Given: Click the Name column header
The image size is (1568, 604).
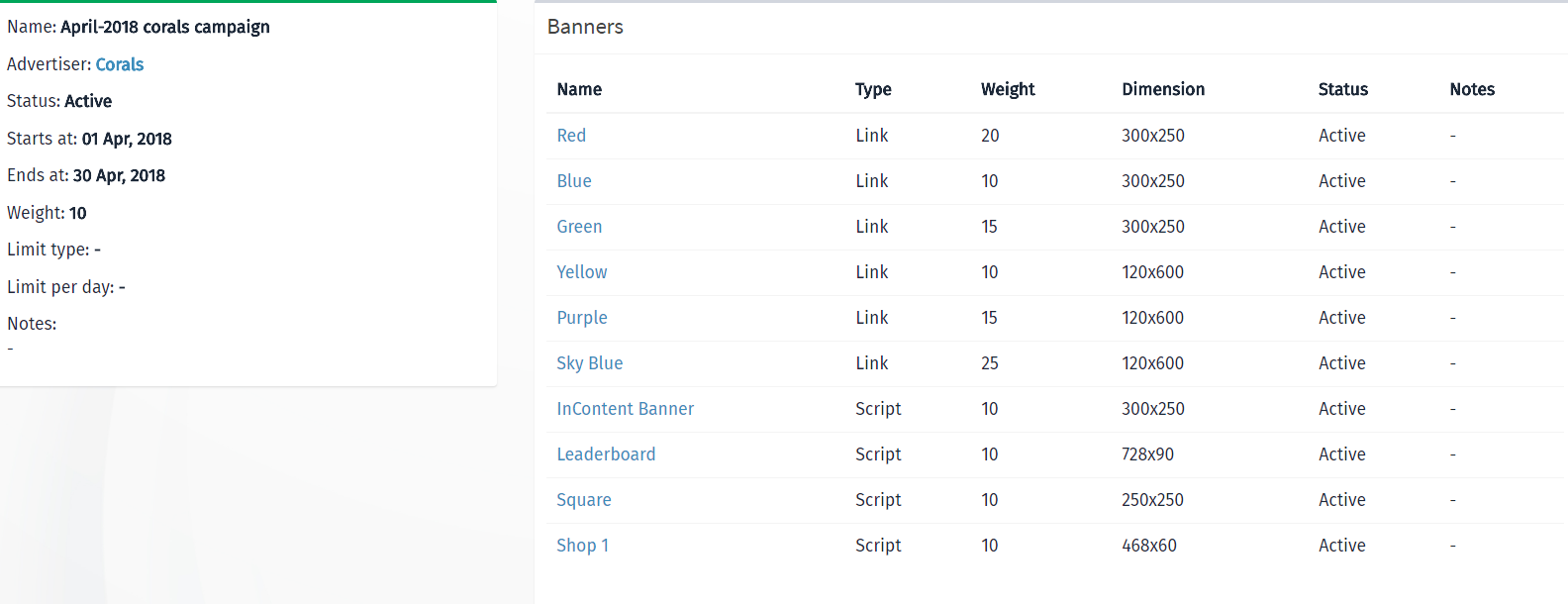Looking at the screenshot, I should pos(579,89).
